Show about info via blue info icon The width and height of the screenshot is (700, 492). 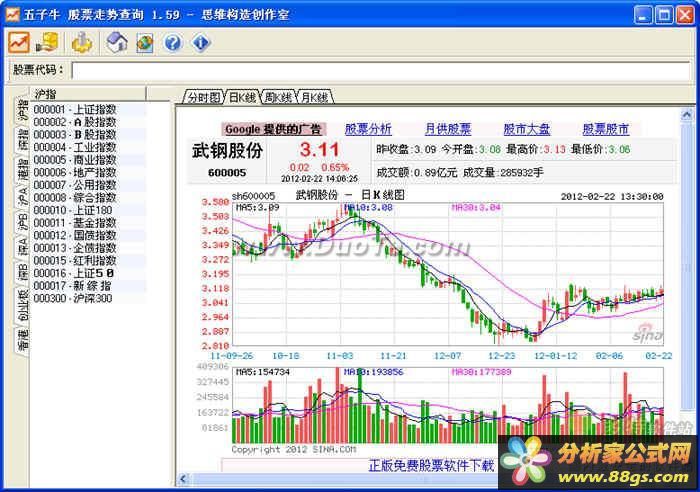tap(201, 43)
